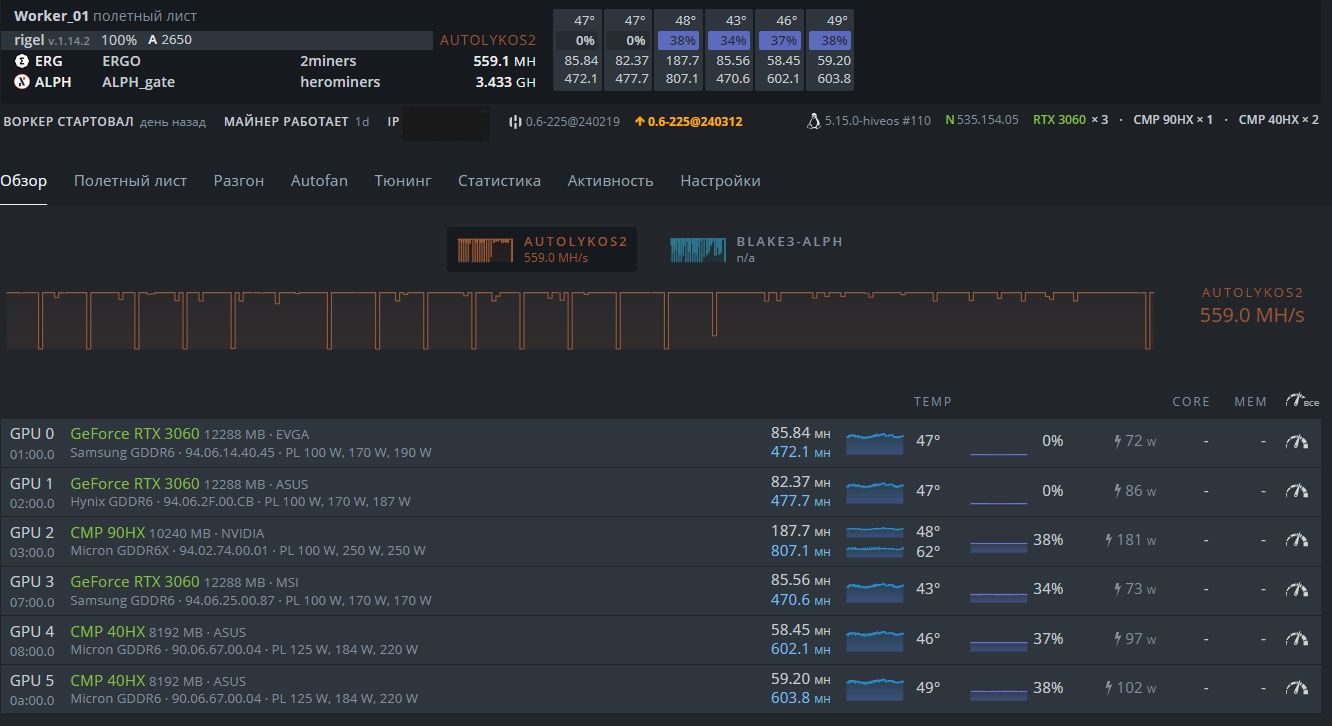The height and width of the screenshot is (726, 1332).
Task: Open the Активность tab
Action: pyautogui.click(x=610, y=181)
